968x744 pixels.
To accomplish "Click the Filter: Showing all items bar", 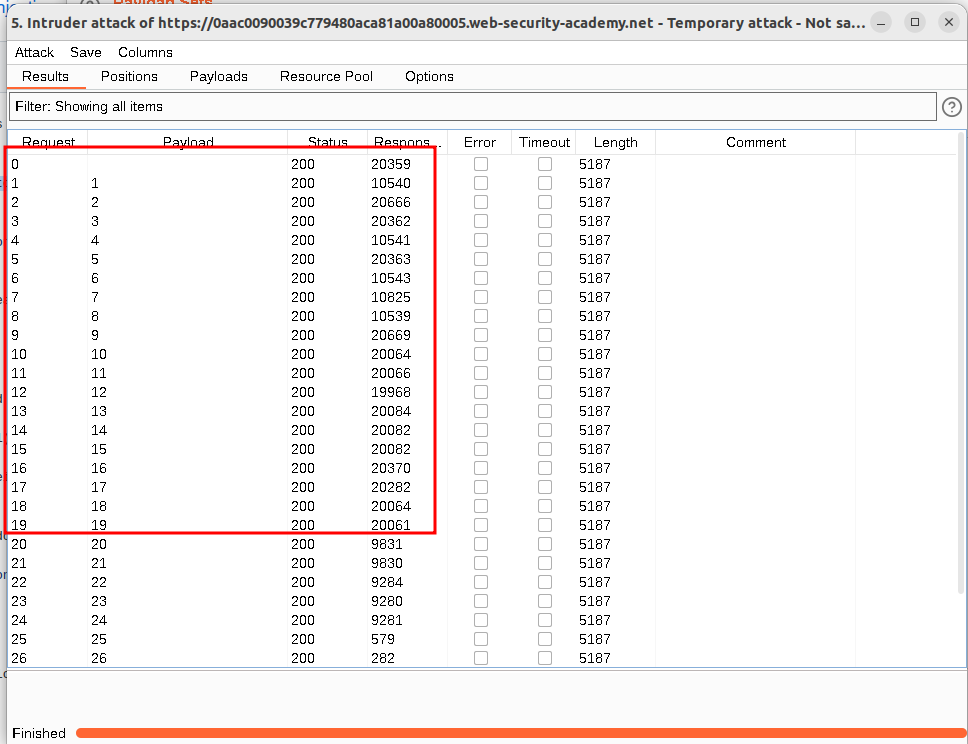I will click(473, 107).
